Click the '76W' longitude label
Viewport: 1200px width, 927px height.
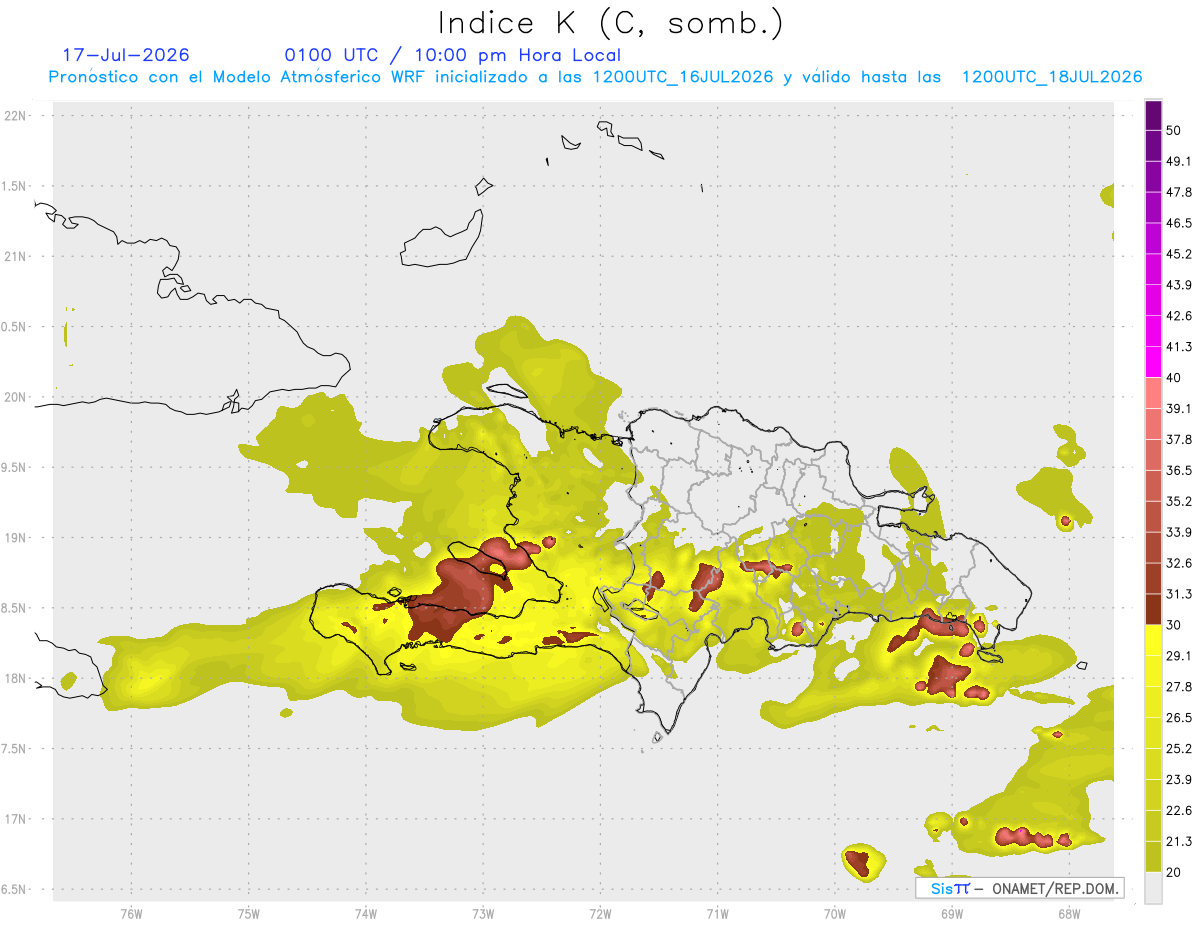tap(131, 915)
